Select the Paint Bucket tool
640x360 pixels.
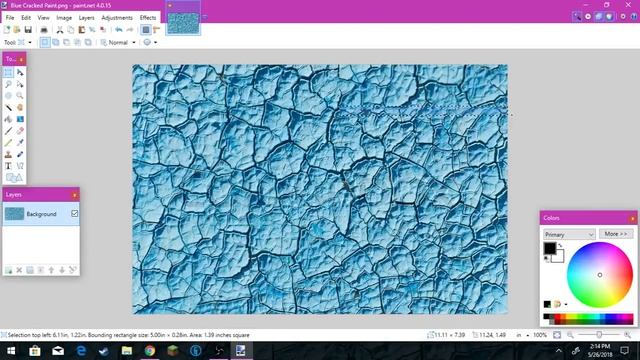point(8,120)
